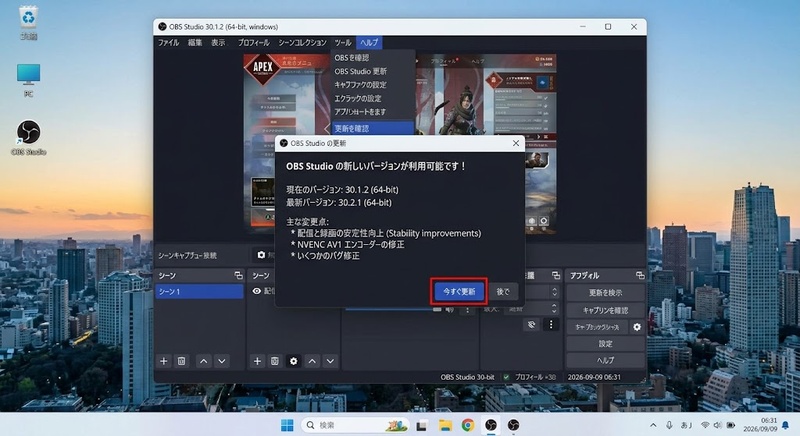Click green check status icon in status bar
The image size is (800, 436).
pos(506,377)
